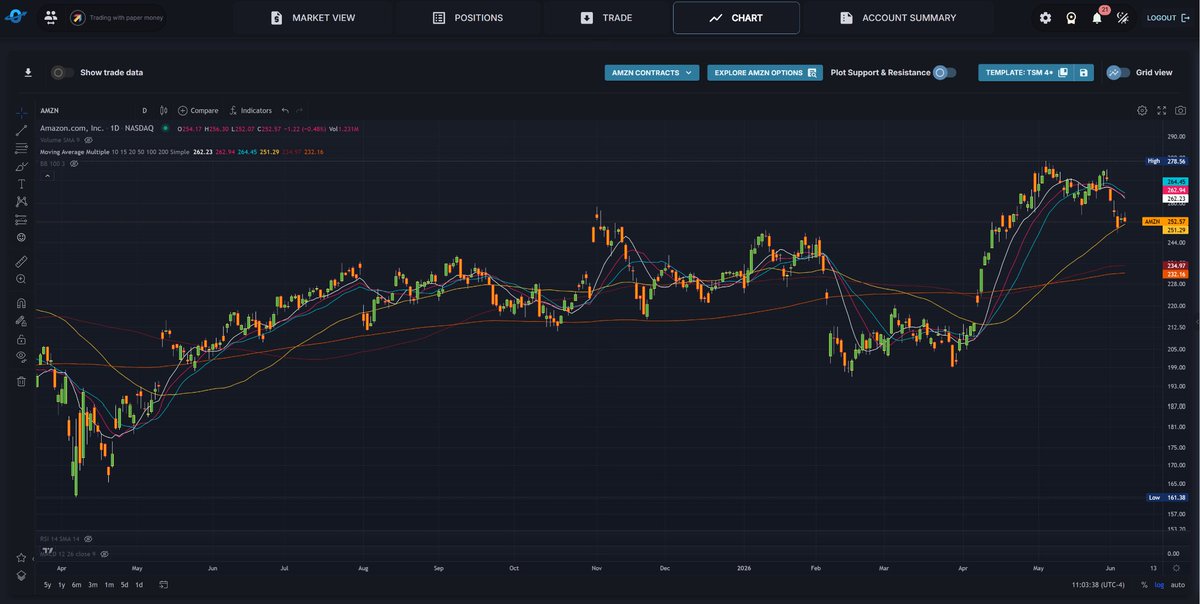Screen dimensions: 1200x604
Task: Switch light/dark theme icon
Action: click(1123, 18)
